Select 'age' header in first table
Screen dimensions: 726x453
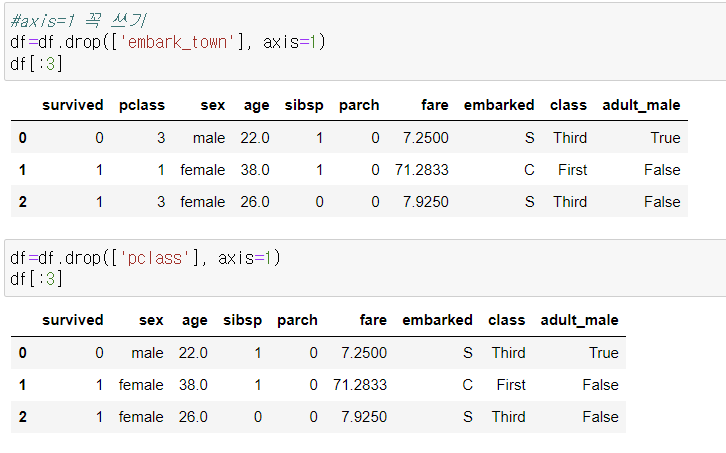(257, 106)
